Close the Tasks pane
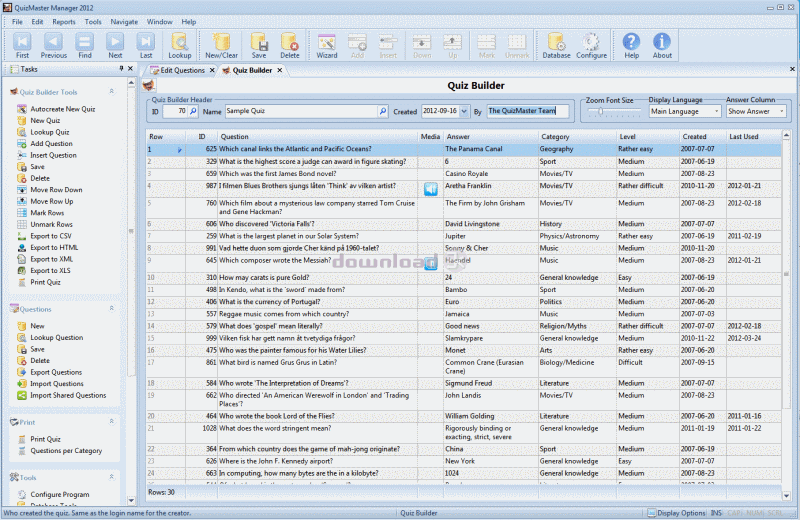Image resolution: width=800 pixels, height=520 pixels. pyautogui.click(x=131, y=68)
